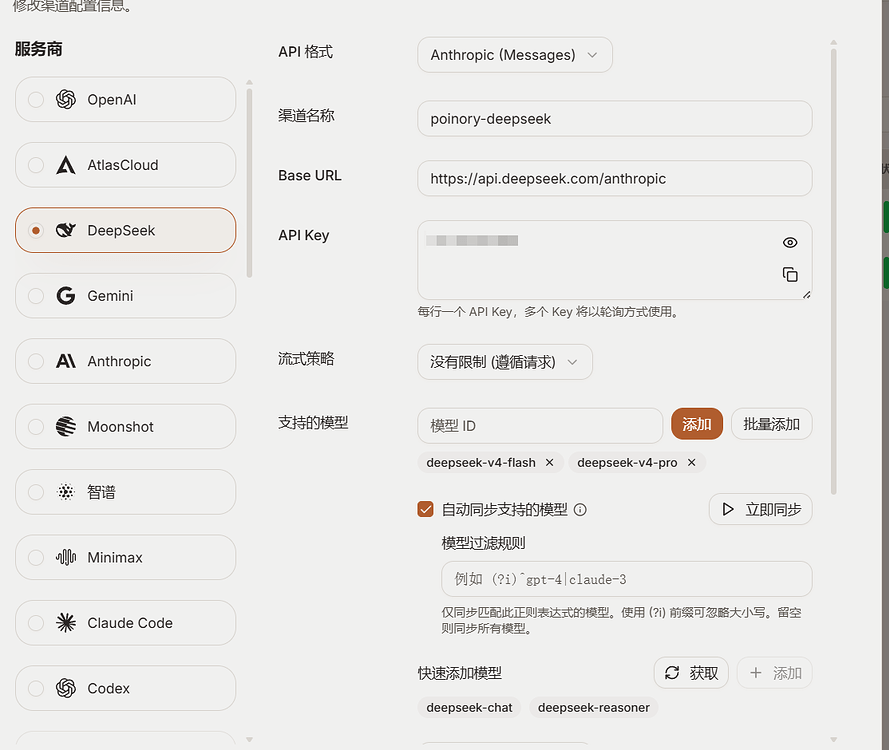Click the DeepSeek whale icon
Viewport: 889px width, 750px height.
[66, 230]
